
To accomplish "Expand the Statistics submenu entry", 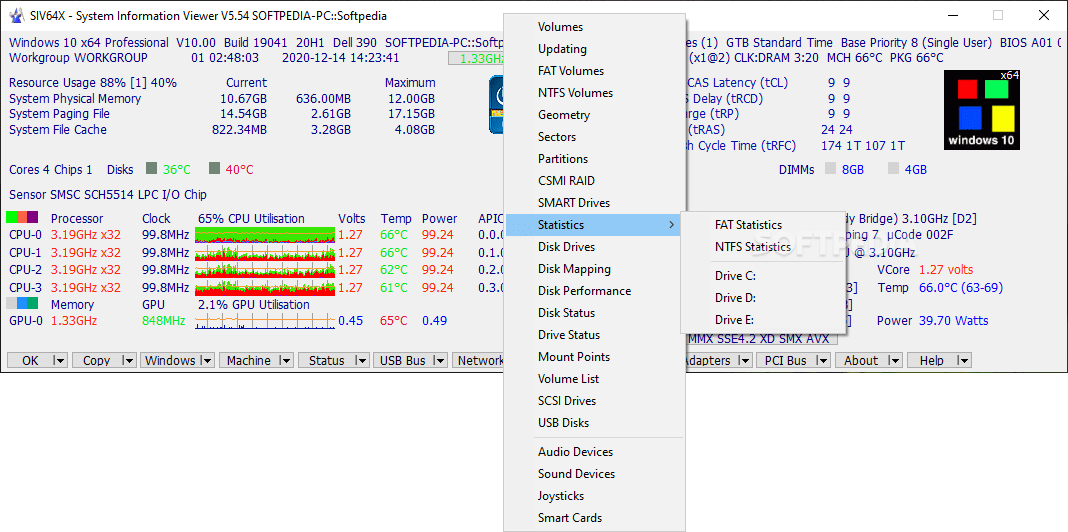I will pyautogui.click(x=593, y=225).
